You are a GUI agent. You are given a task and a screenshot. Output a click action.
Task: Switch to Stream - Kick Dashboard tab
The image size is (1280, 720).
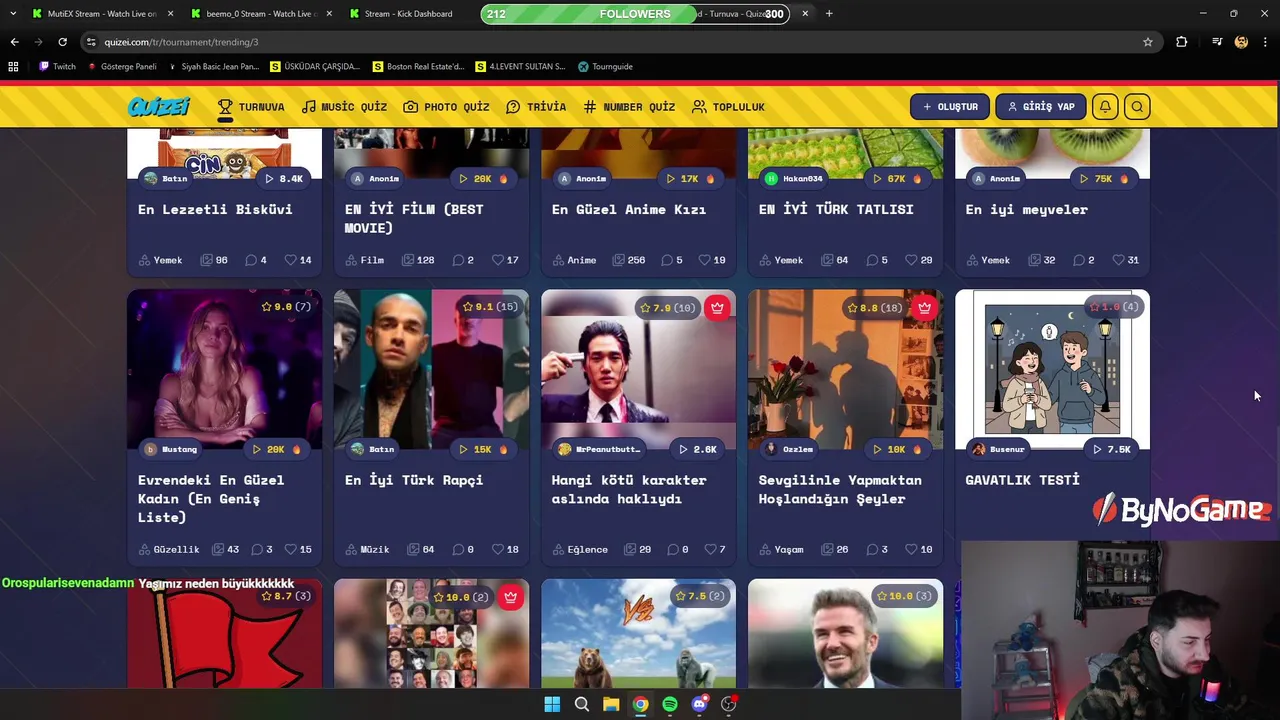click(408, 14)
